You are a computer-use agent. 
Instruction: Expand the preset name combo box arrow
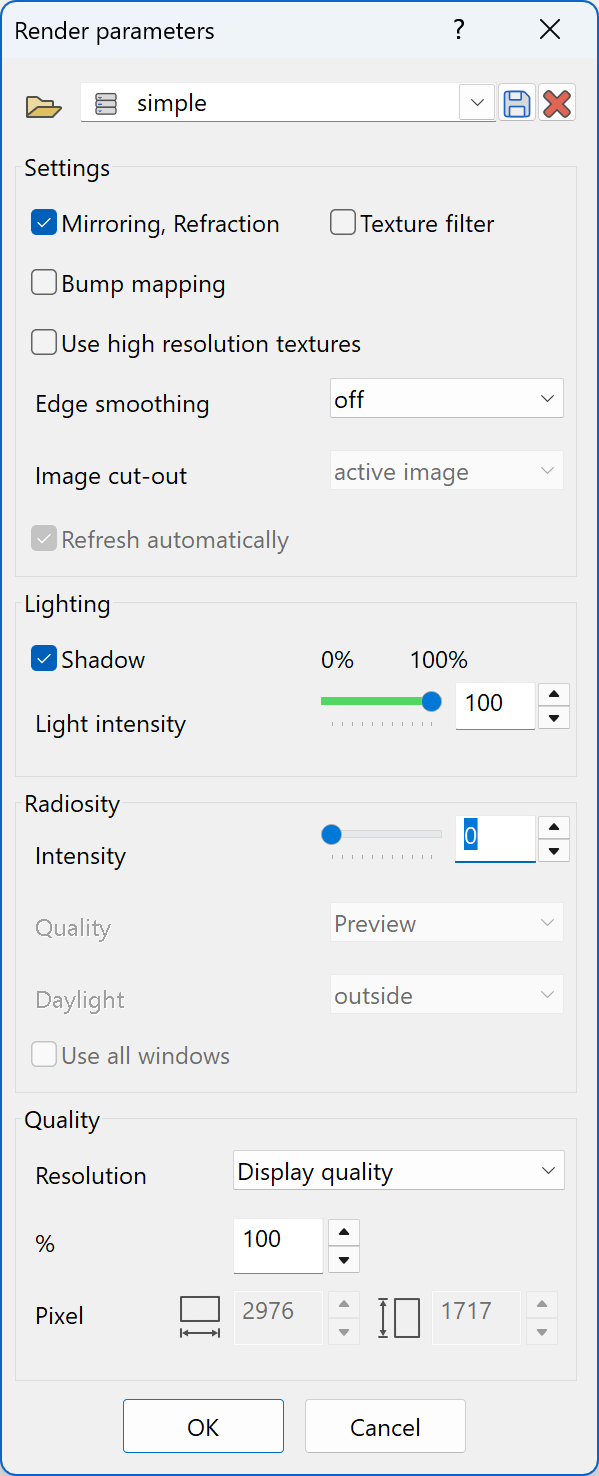(477, 102)
